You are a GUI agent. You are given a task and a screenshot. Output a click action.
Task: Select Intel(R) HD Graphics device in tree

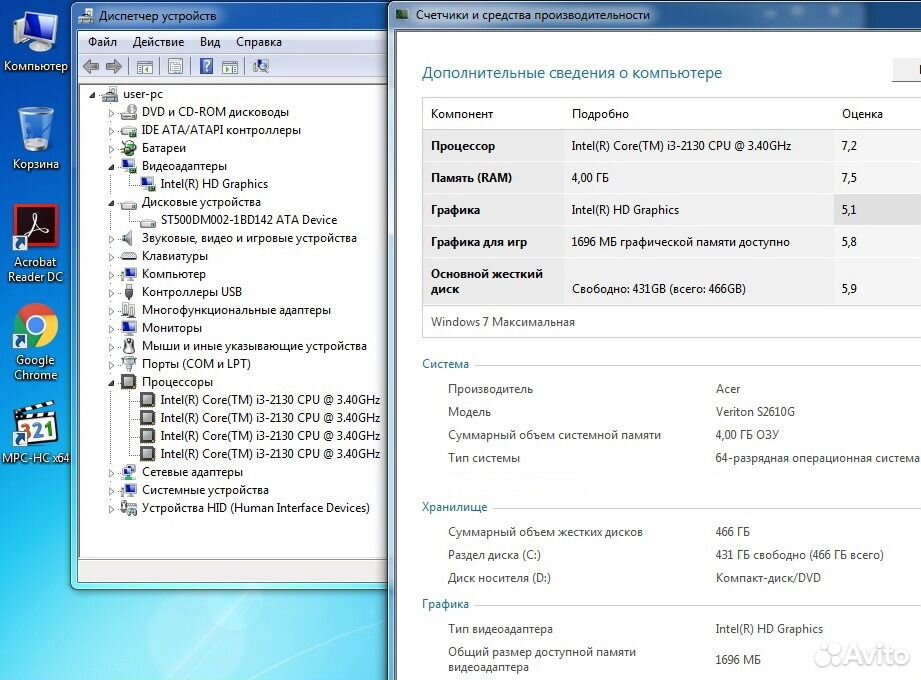point(214,184)
